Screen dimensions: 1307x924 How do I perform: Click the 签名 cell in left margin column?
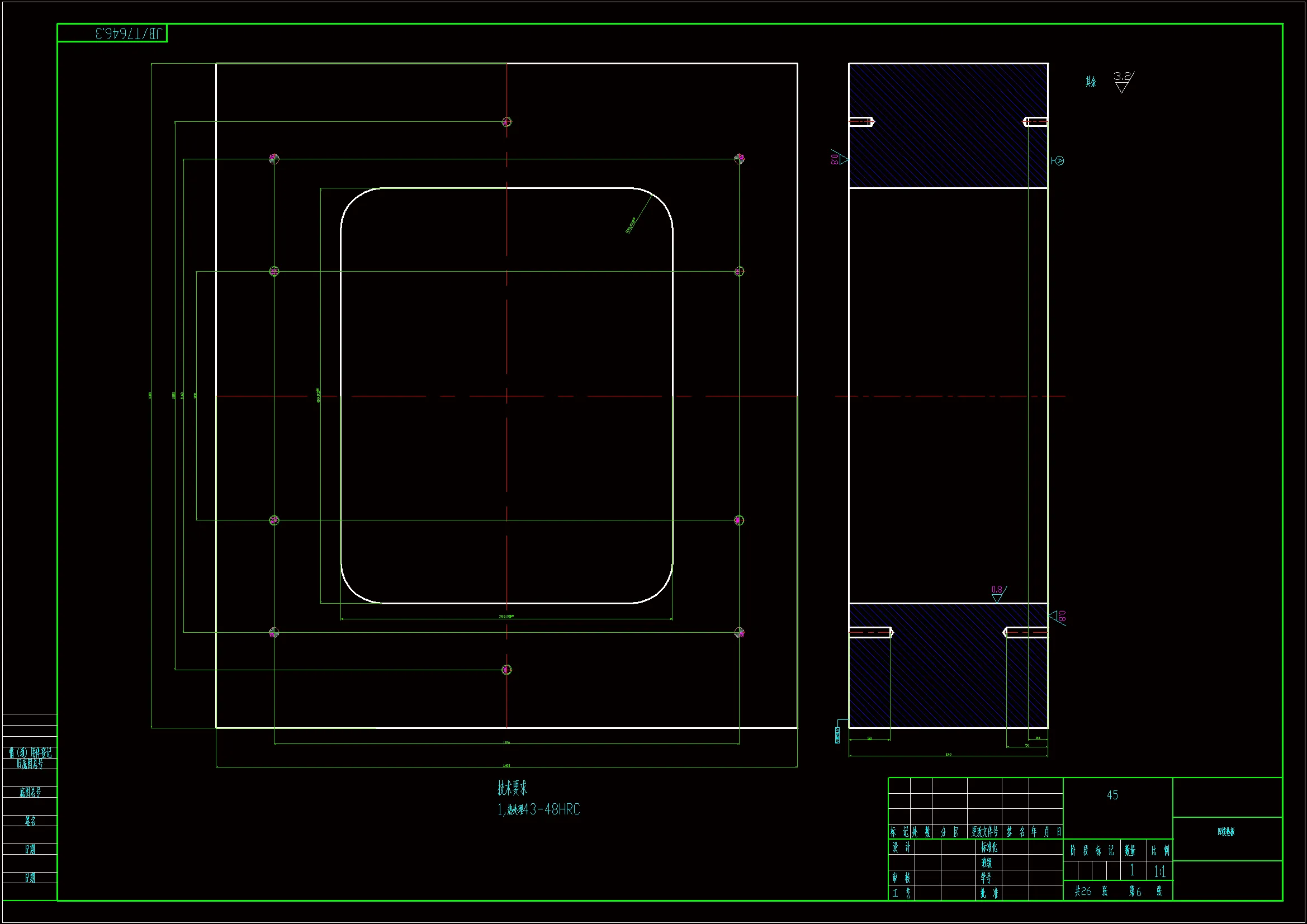click(x=30, y=821)
